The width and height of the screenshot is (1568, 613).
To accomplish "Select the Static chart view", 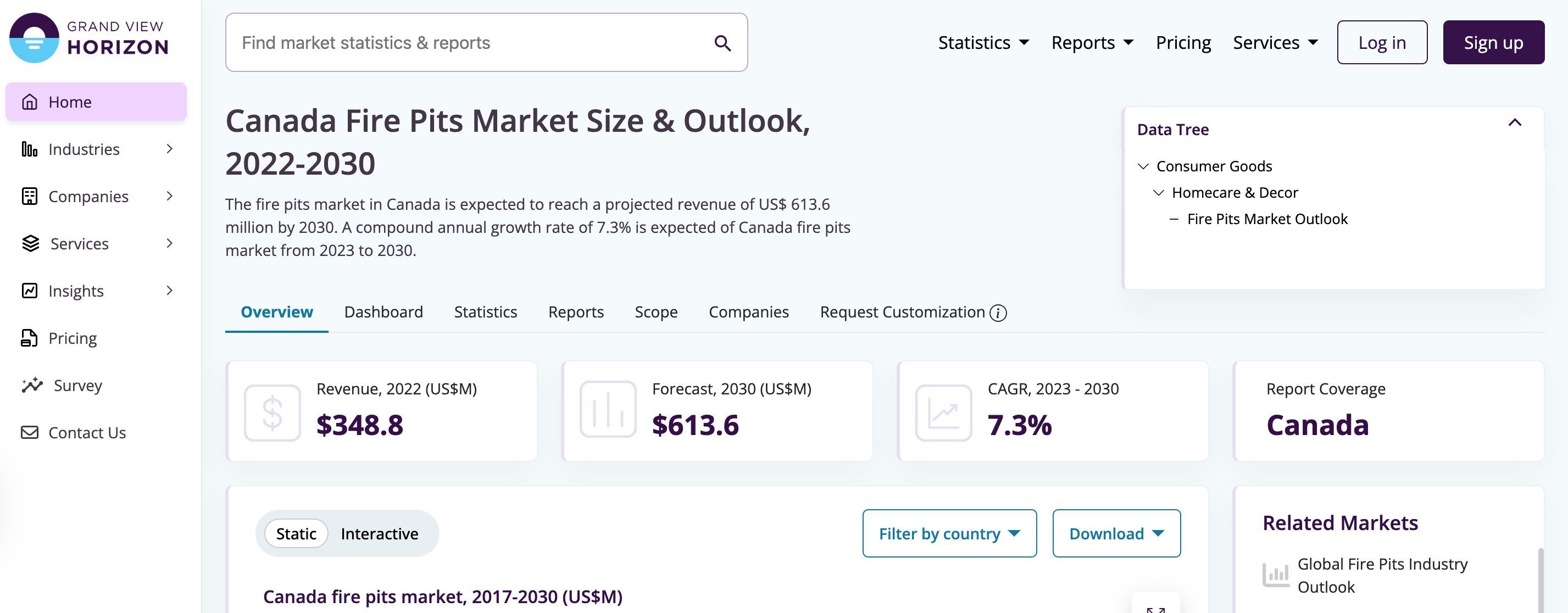I will coord(296,534).
